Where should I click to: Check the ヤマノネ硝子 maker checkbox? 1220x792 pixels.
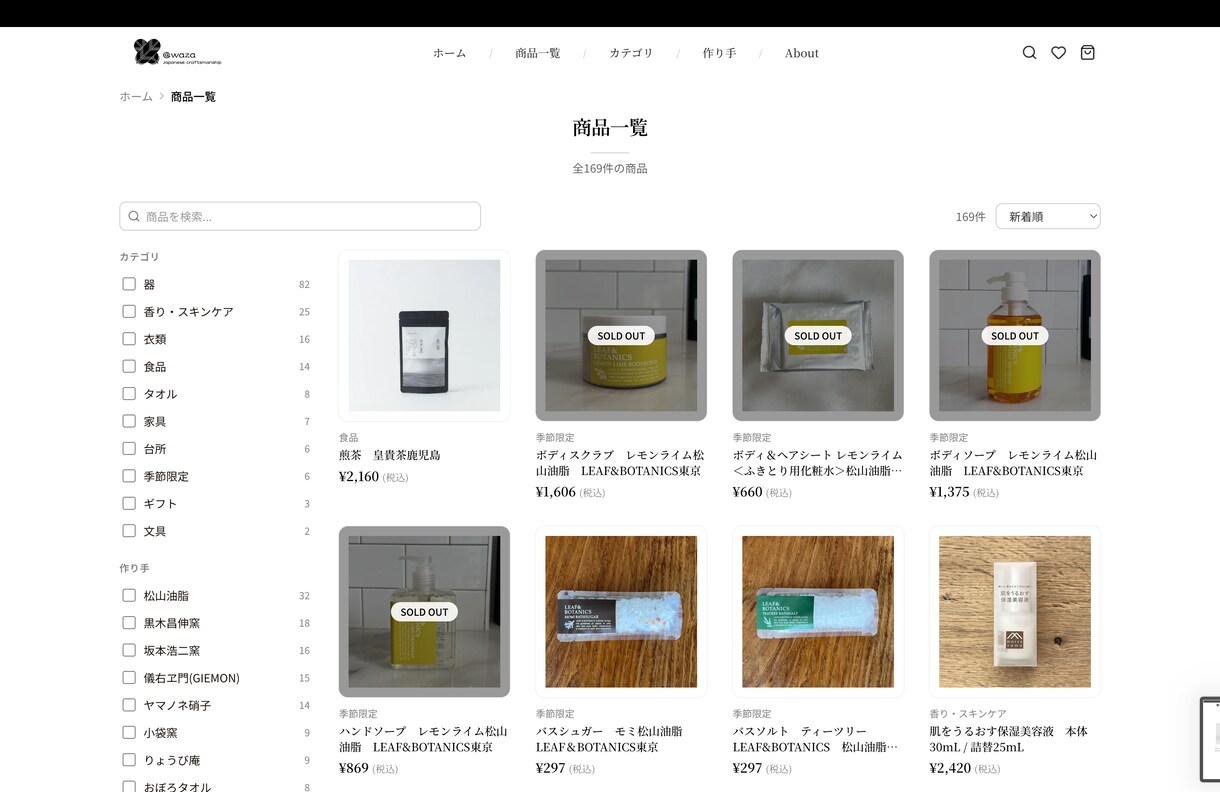[x=129, y=705]
